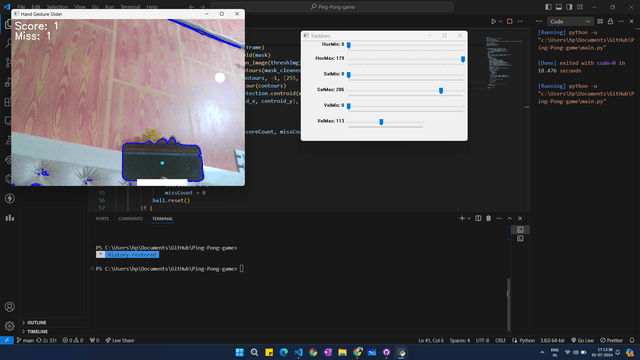Image resolution: width=640 pixels, height=360 pixels.
Task: Maximize the panel with the up chevron
Action: click(x=509, y=218)
